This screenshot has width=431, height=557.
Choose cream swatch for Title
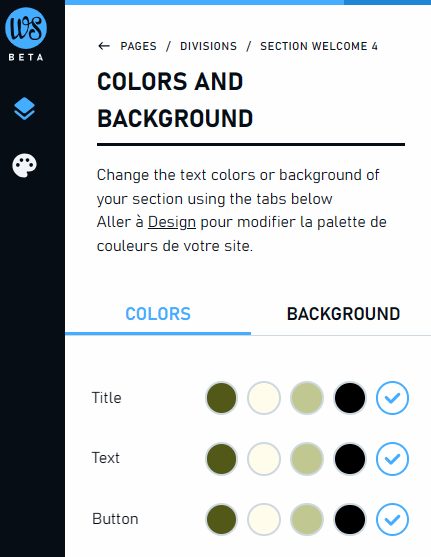click(264, 398)
